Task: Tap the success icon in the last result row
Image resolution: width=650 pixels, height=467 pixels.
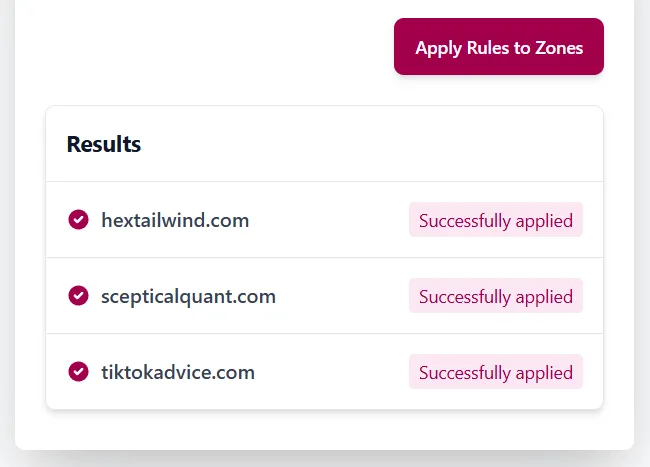Action: coord(78,372)
